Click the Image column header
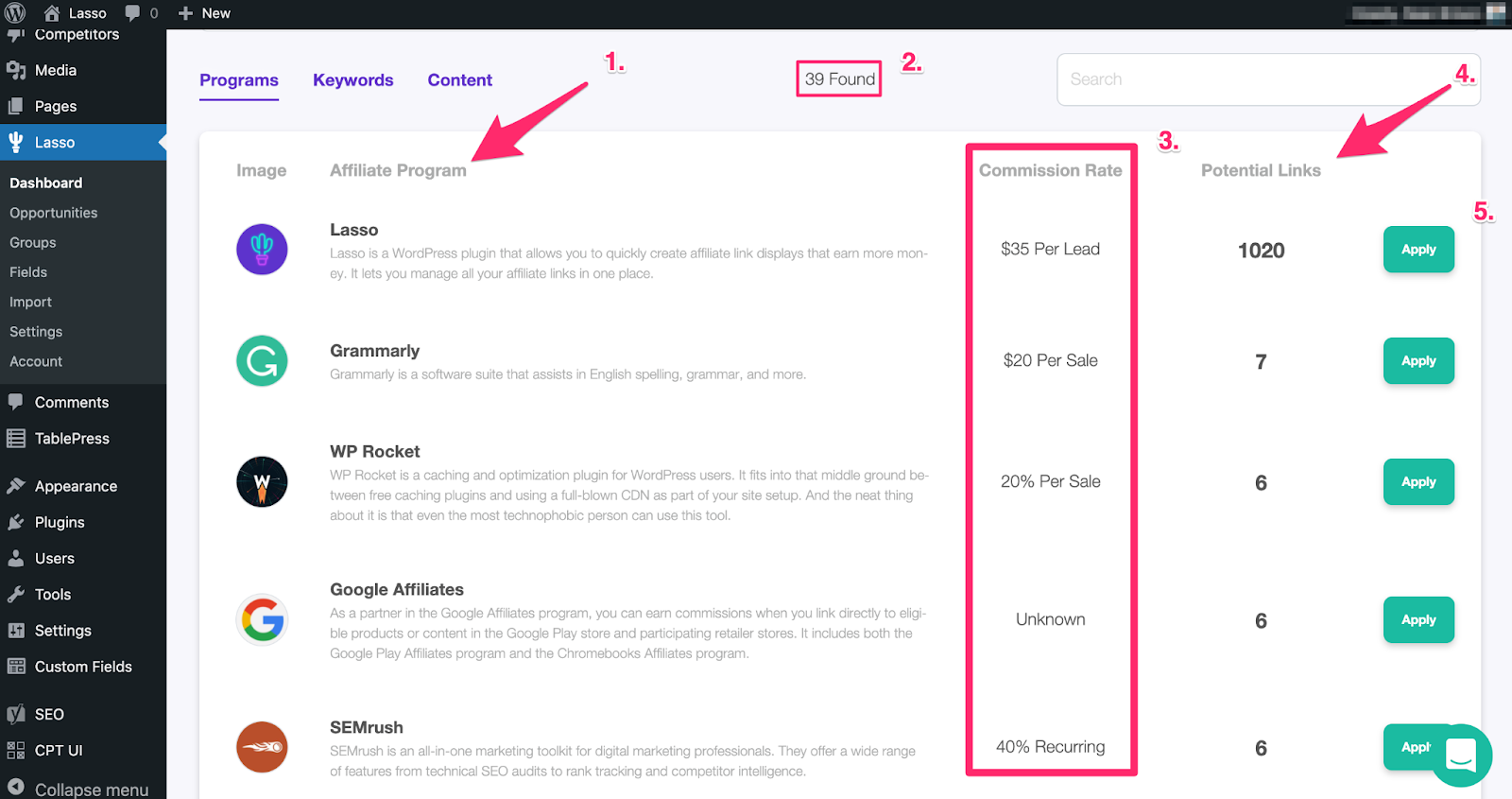This screenshot has width=1512, height=799. [262, 170]
